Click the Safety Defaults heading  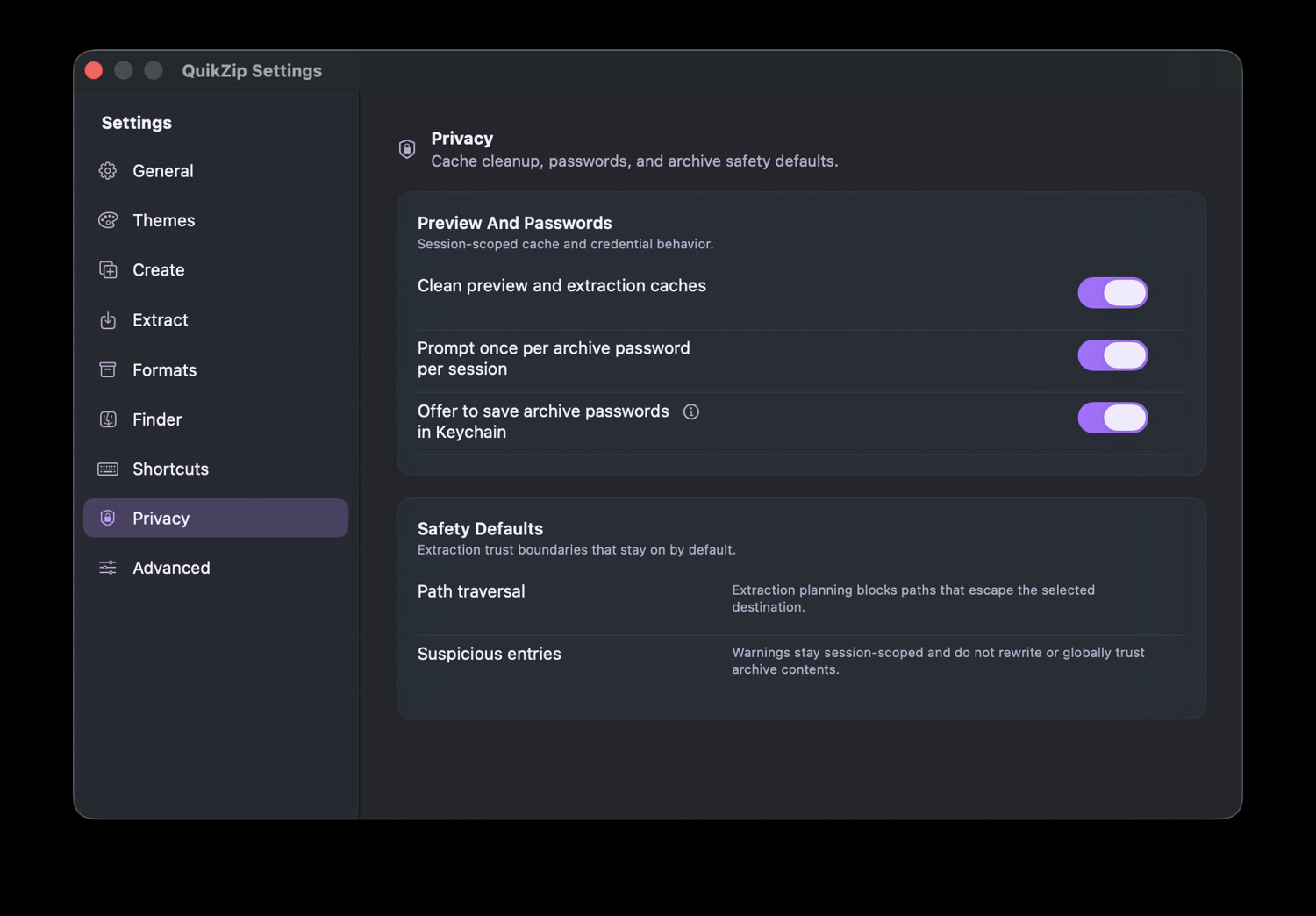(x=480, y=529)
